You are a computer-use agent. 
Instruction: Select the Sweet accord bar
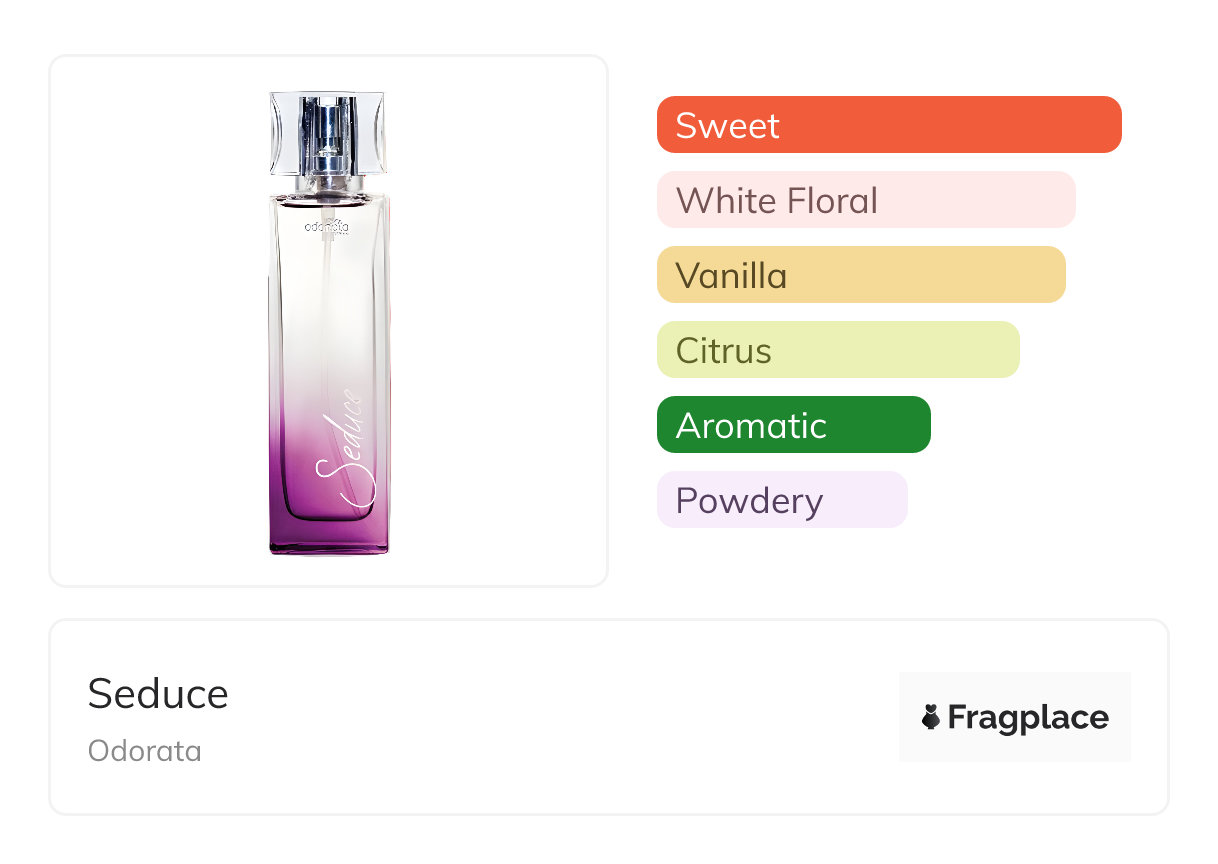tap(889, 125)
